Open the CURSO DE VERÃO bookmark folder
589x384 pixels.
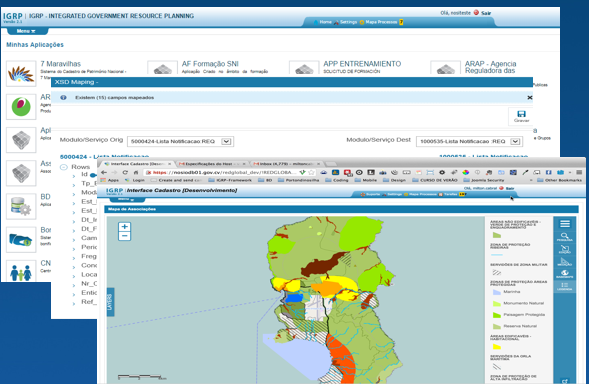coord(435,180)
